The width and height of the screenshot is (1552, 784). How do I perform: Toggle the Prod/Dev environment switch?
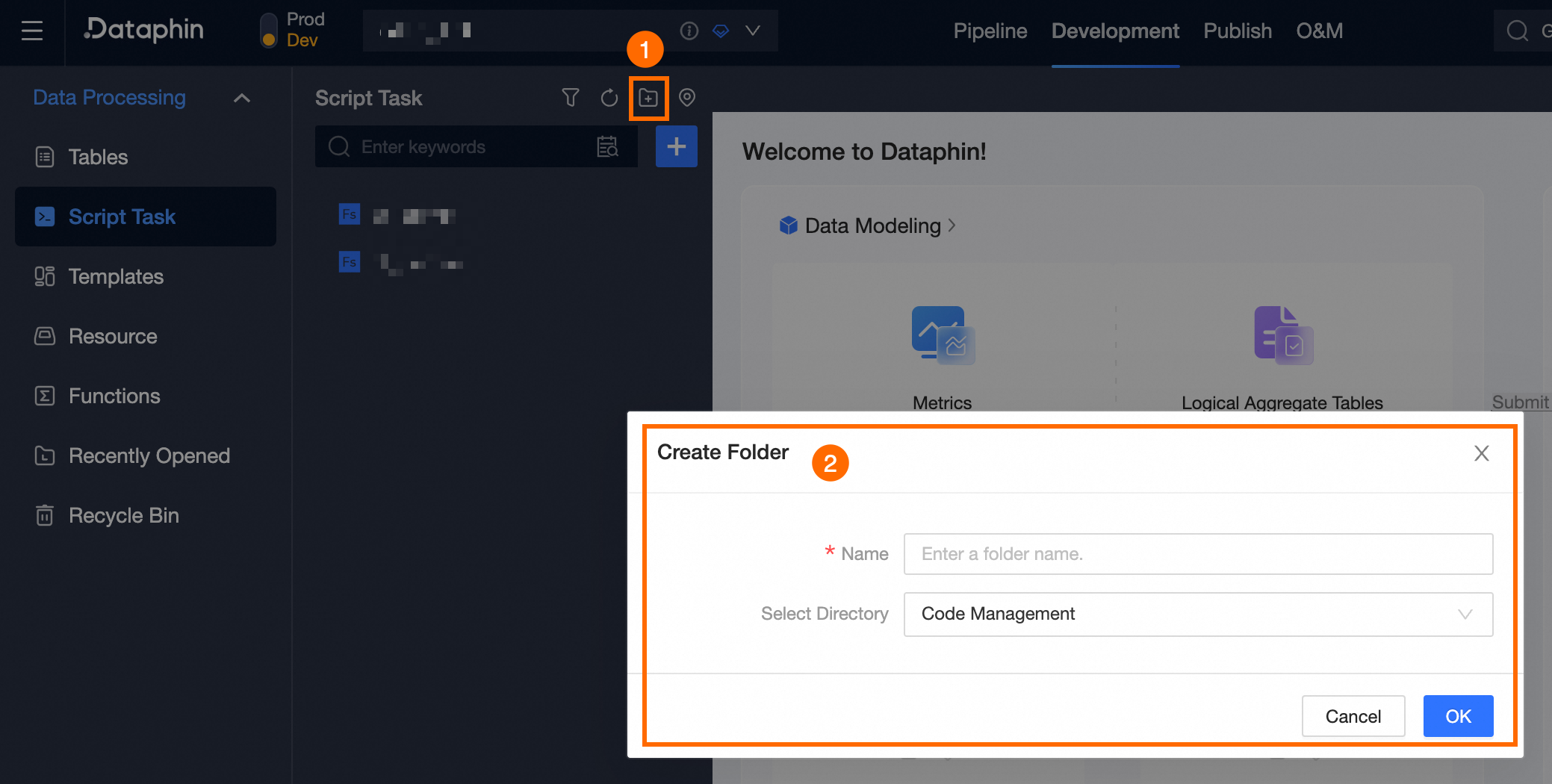tap(268, 31)
